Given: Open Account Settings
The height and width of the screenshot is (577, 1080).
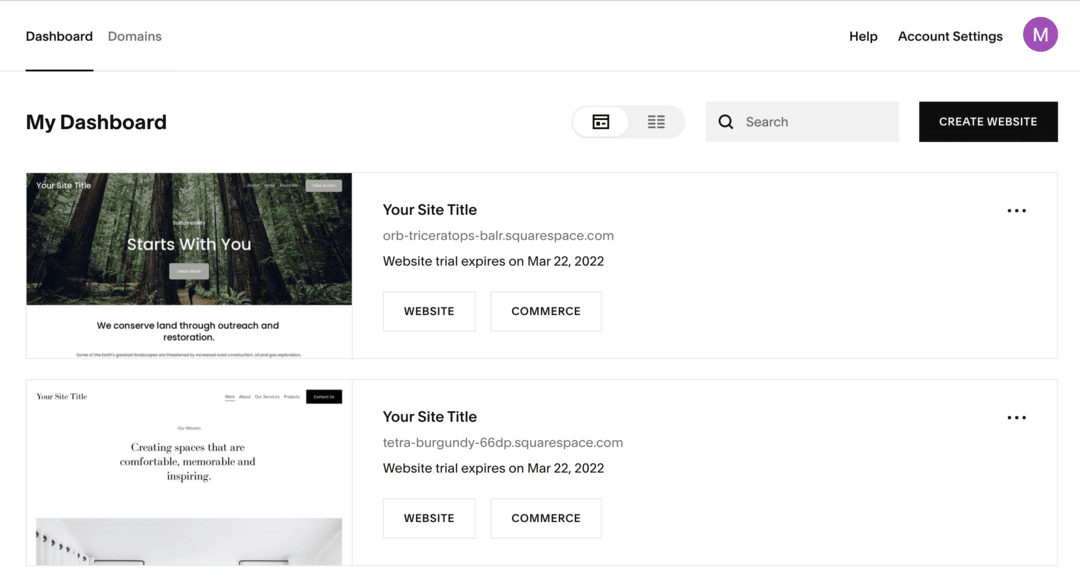Looking at the screenshot, I should (x=949, y=36).
